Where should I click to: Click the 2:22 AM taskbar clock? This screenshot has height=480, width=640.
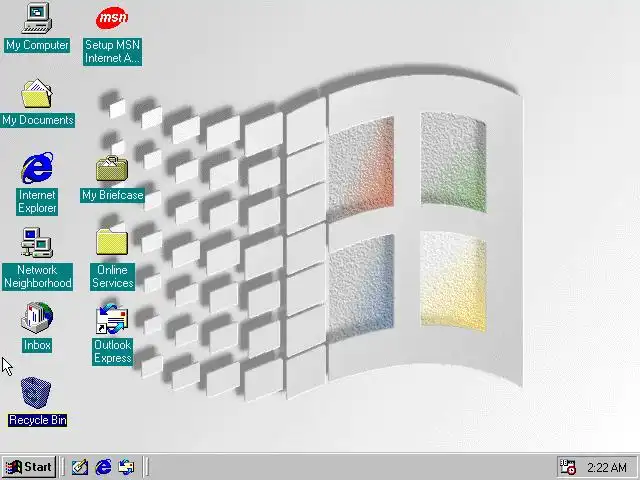pos(607,467)
